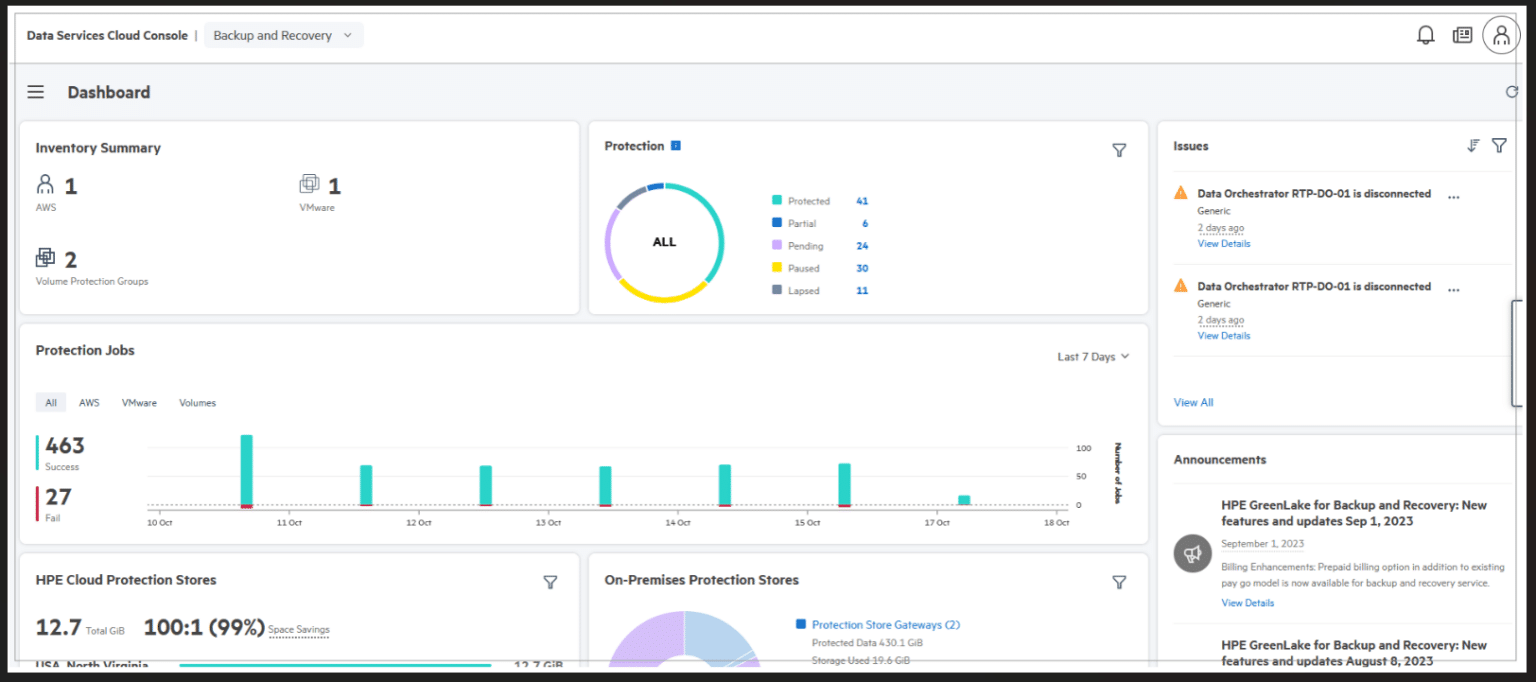This screenshot has width=1536, height=682.
Task: Click the Protection Store Gateways blue swatch
Action: coord(801,624)
